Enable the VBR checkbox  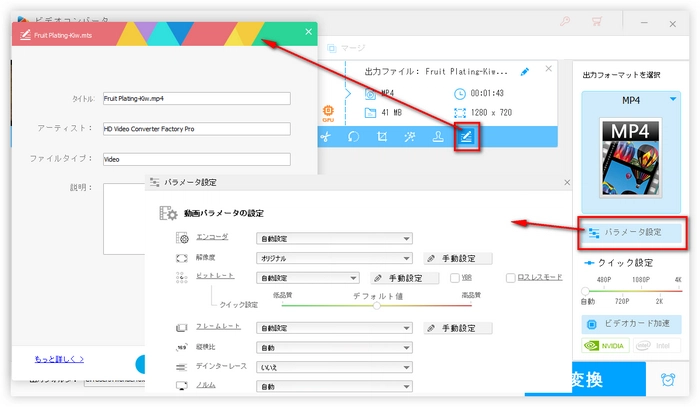coord(455,278)
